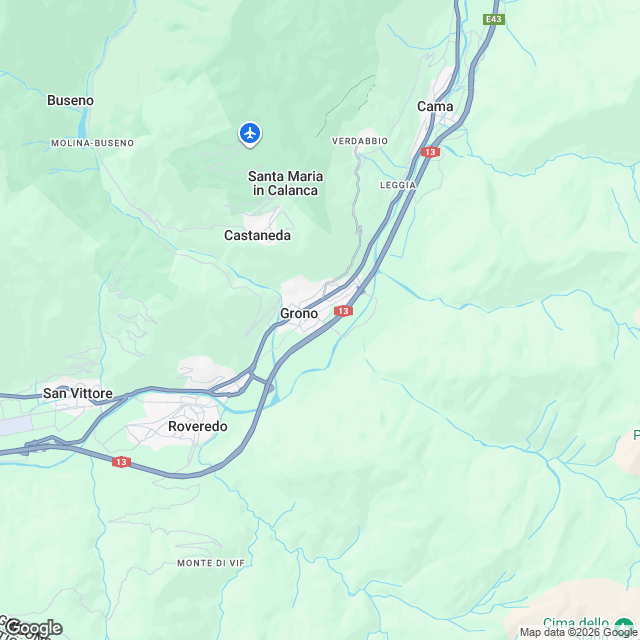
Task: Click the green mountain peak icon
Action: coord(623,626)
